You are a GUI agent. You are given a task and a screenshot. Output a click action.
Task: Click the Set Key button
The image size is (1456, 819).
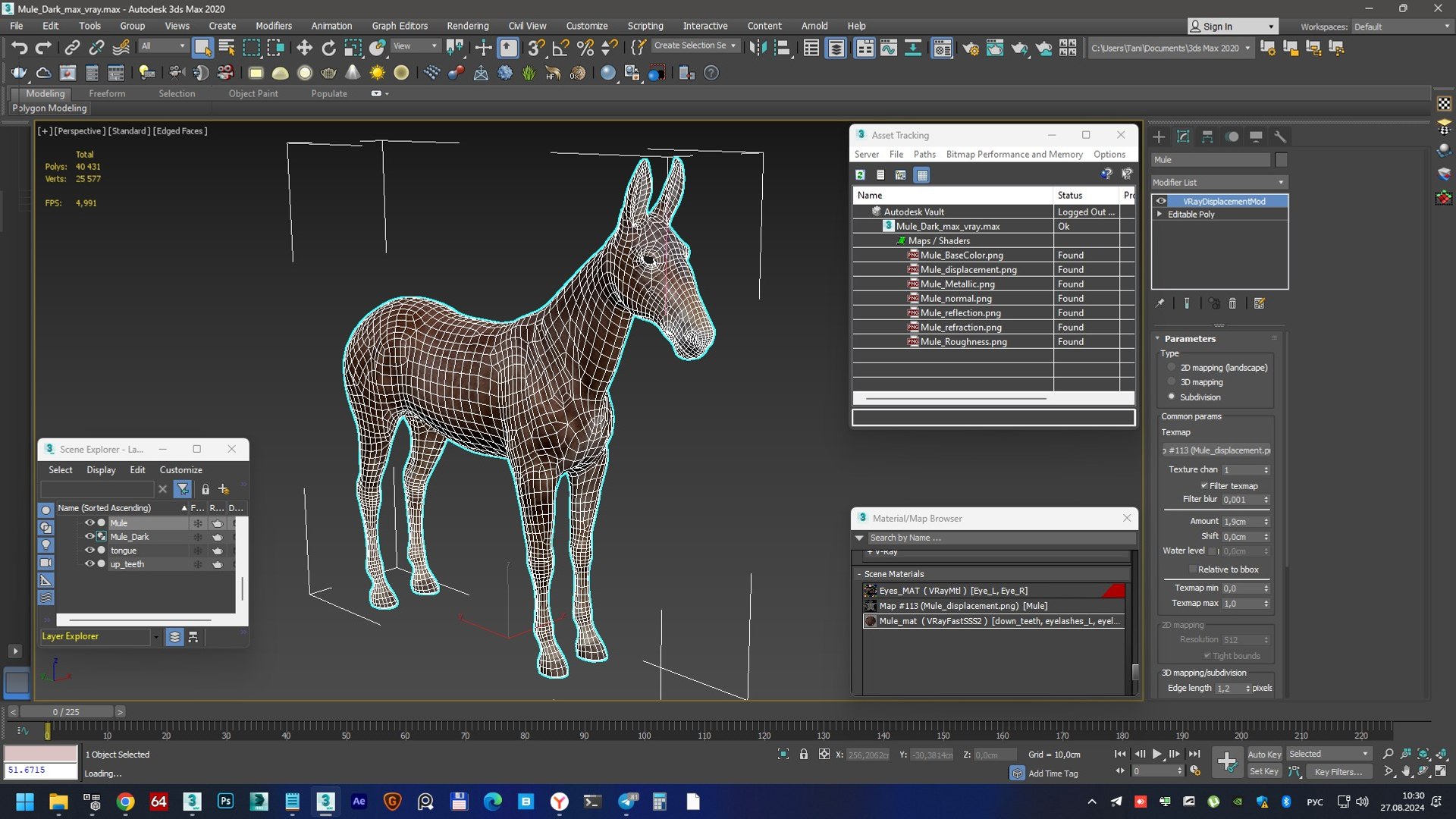click(1264, 772)
